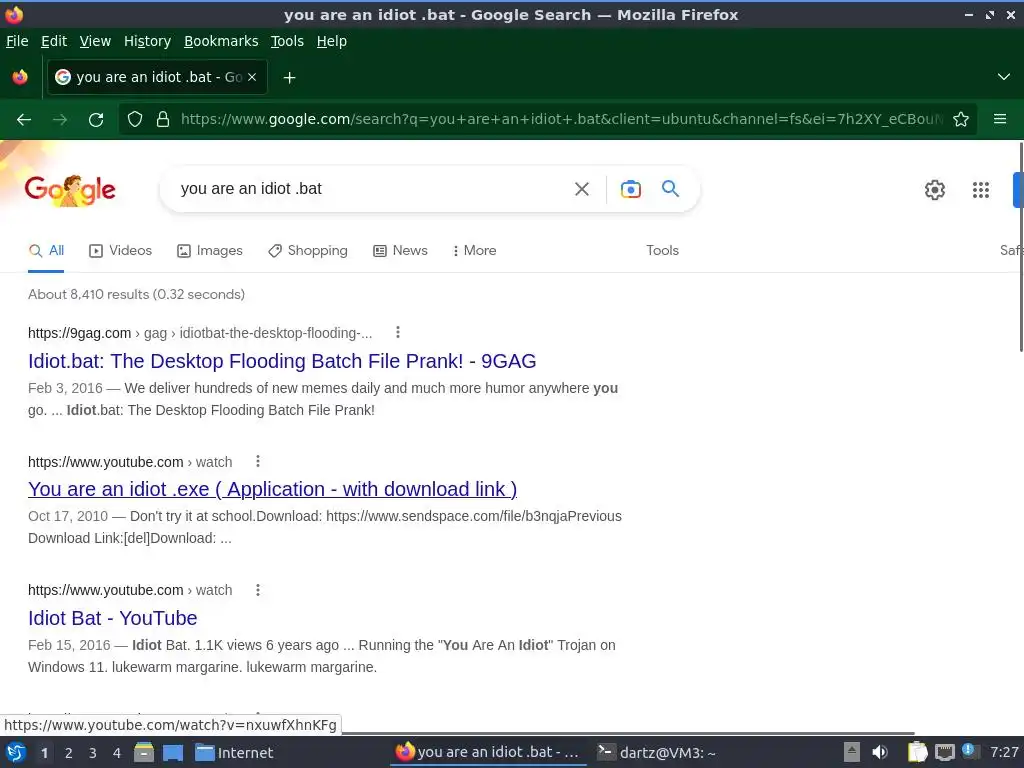Select Firefox window in taskbar
Image resolution: width=1024 pixels, height=768 pixels.
tap(488, 752)
